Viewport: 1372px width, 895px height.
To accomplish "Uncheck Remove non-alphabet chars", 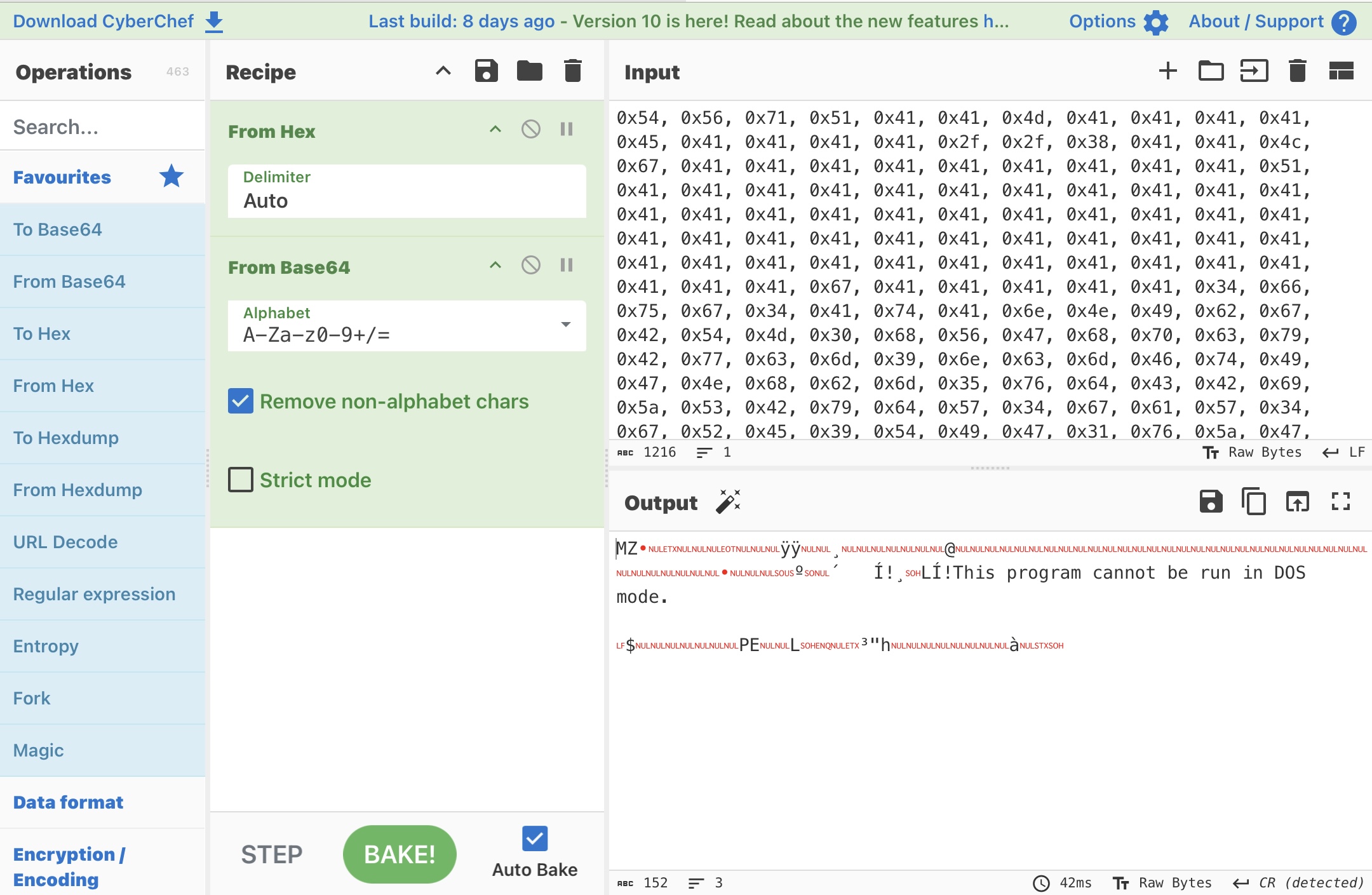I will 241,401.
